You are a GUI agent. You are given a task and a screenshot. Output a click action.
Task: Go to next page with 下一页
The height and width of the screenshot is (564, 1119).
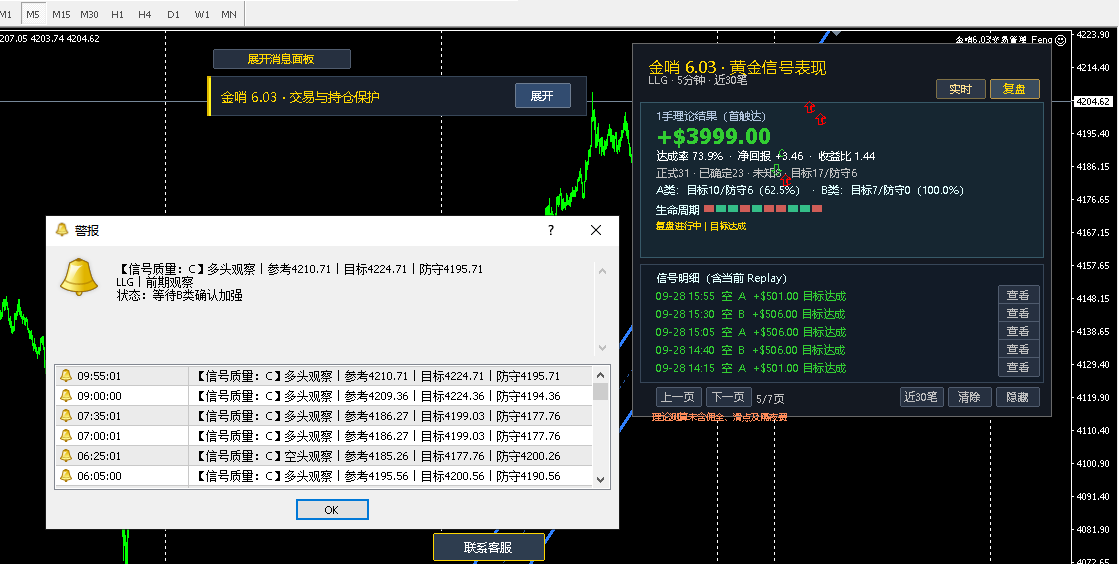(729, 397)
